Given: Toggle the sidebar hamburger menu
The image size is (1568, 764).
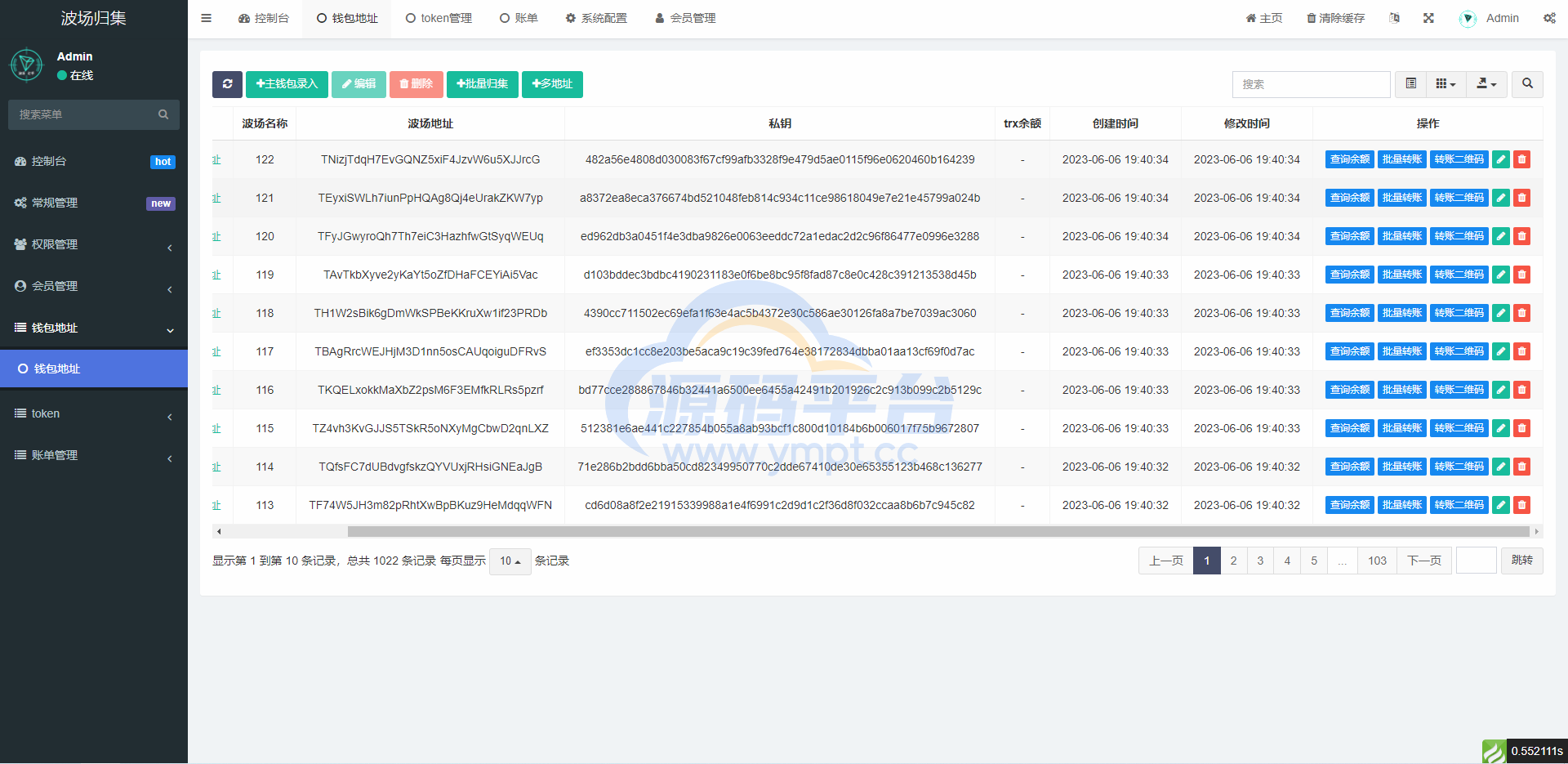Looking at the screenshot, I should tap(206, 18).
